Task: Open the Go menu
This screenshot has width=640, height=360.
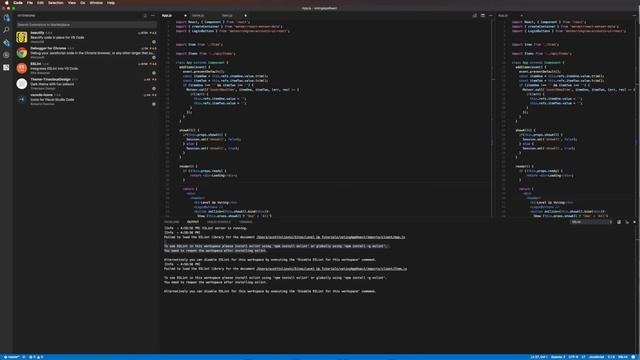Action: pyautogui.click(x=83, y=2)
